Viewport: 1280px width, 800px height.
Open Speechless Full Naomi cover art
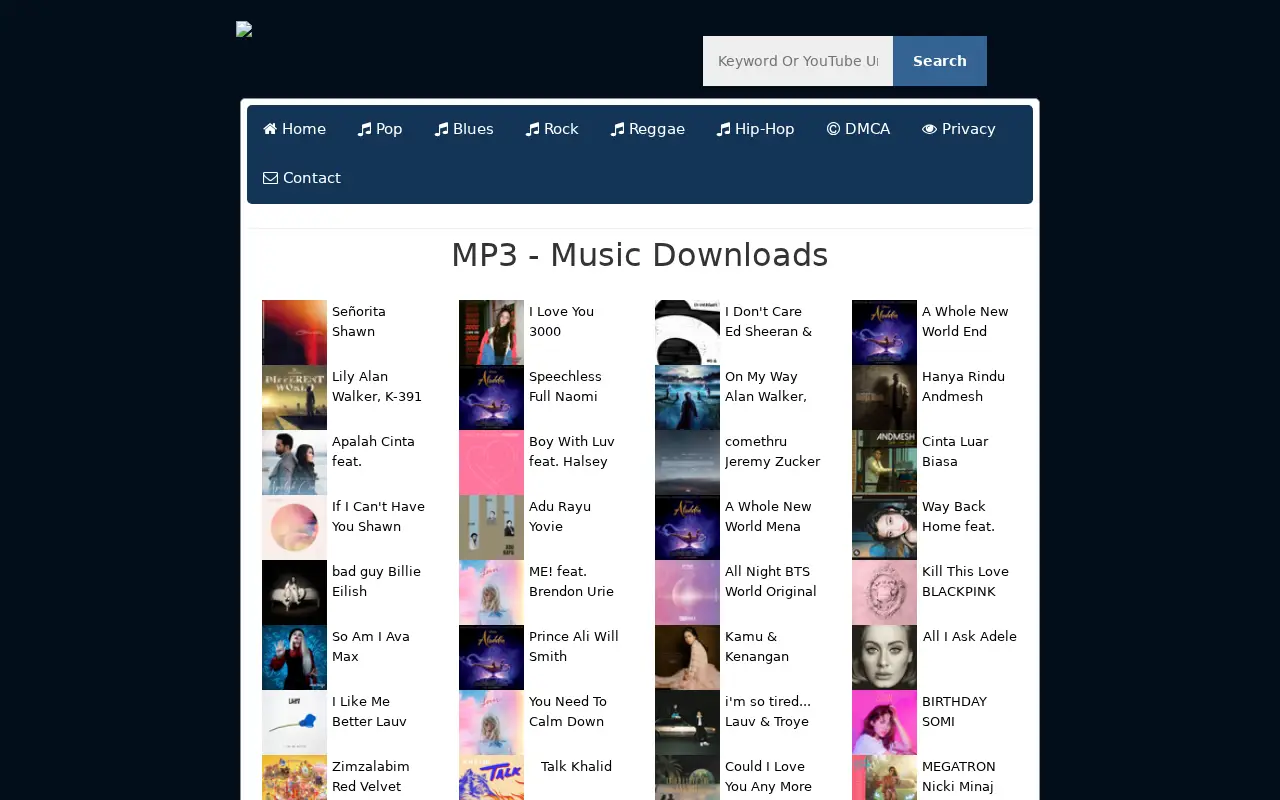(x=491, y=397)
